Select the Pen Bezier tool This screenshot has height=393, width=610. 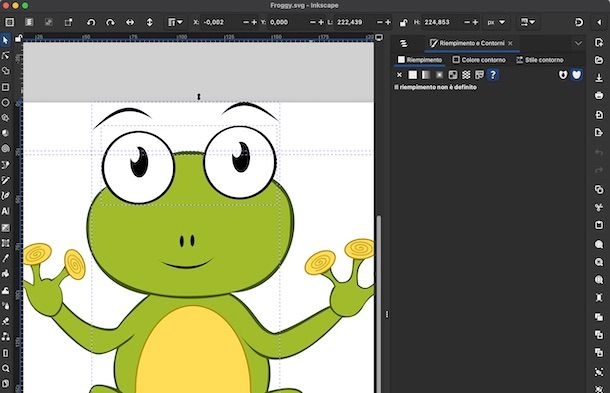tap(5, 165)
